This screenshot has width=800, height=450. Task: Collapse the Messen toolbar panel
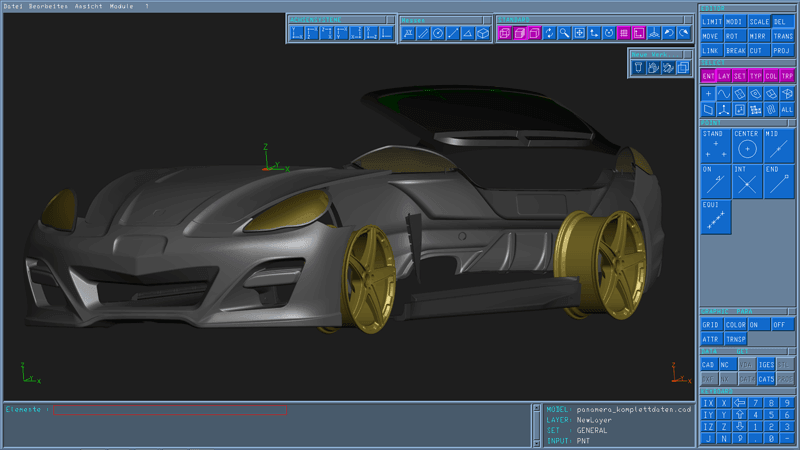tap(487, 20)
